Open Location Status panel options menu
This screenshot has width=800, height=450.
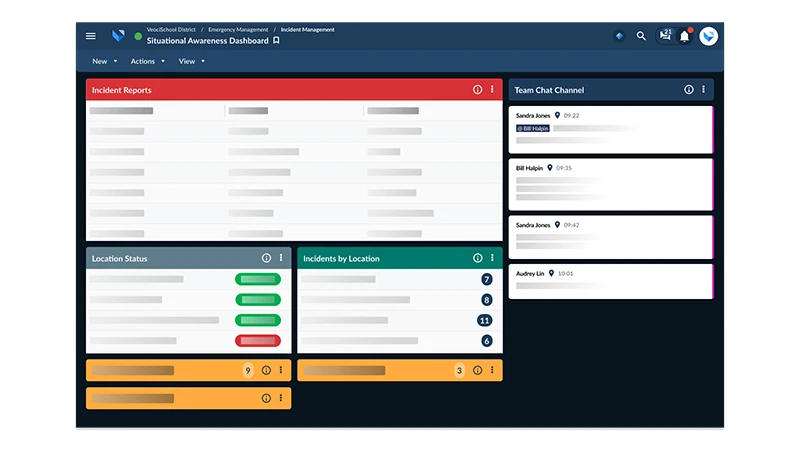[281, 258]
